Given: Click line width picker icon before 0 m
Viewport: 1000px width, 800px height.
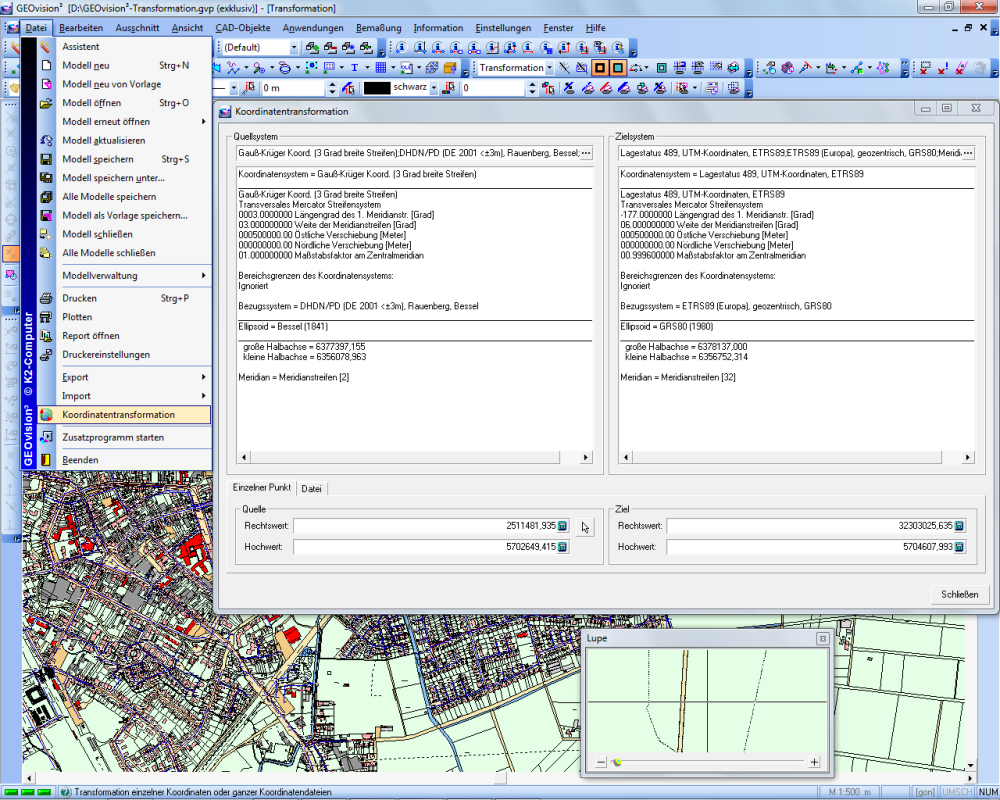Looking at the screenshot, I should [249, 88].
